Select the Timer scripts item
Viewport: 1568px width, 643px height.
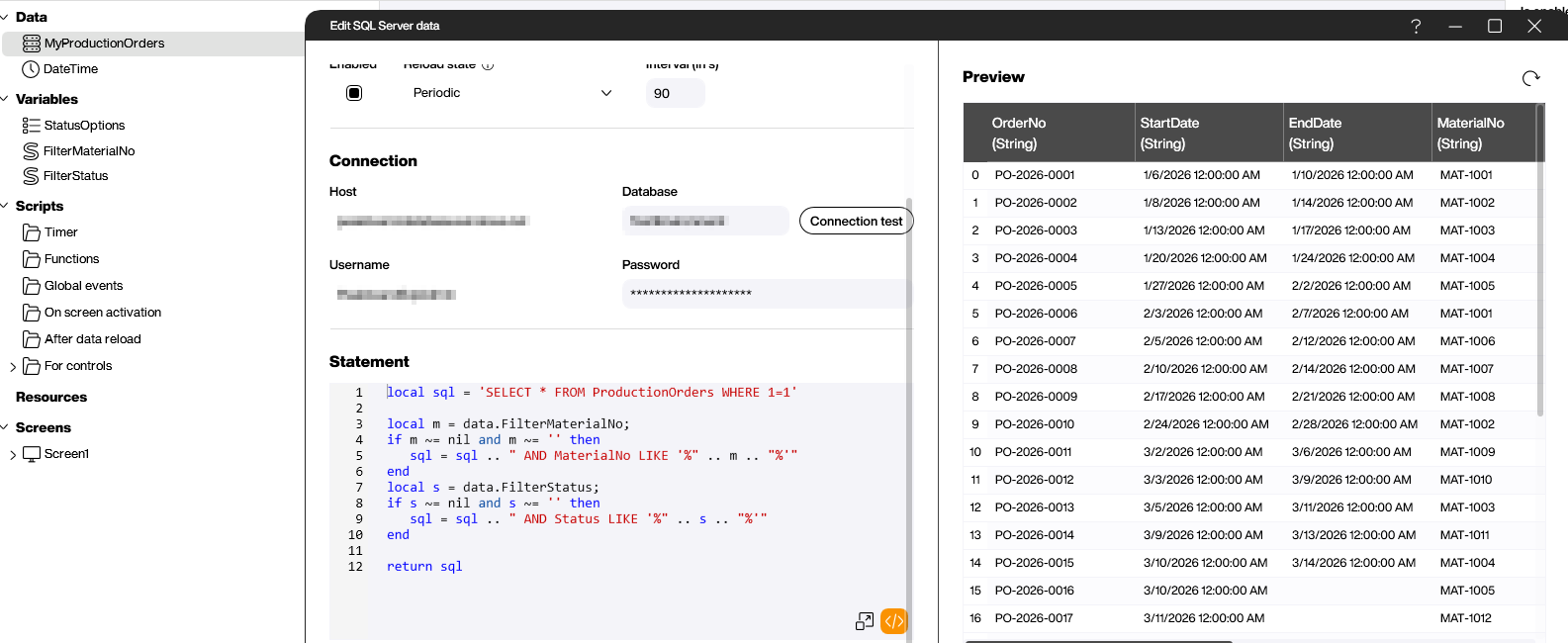[60, 232]
